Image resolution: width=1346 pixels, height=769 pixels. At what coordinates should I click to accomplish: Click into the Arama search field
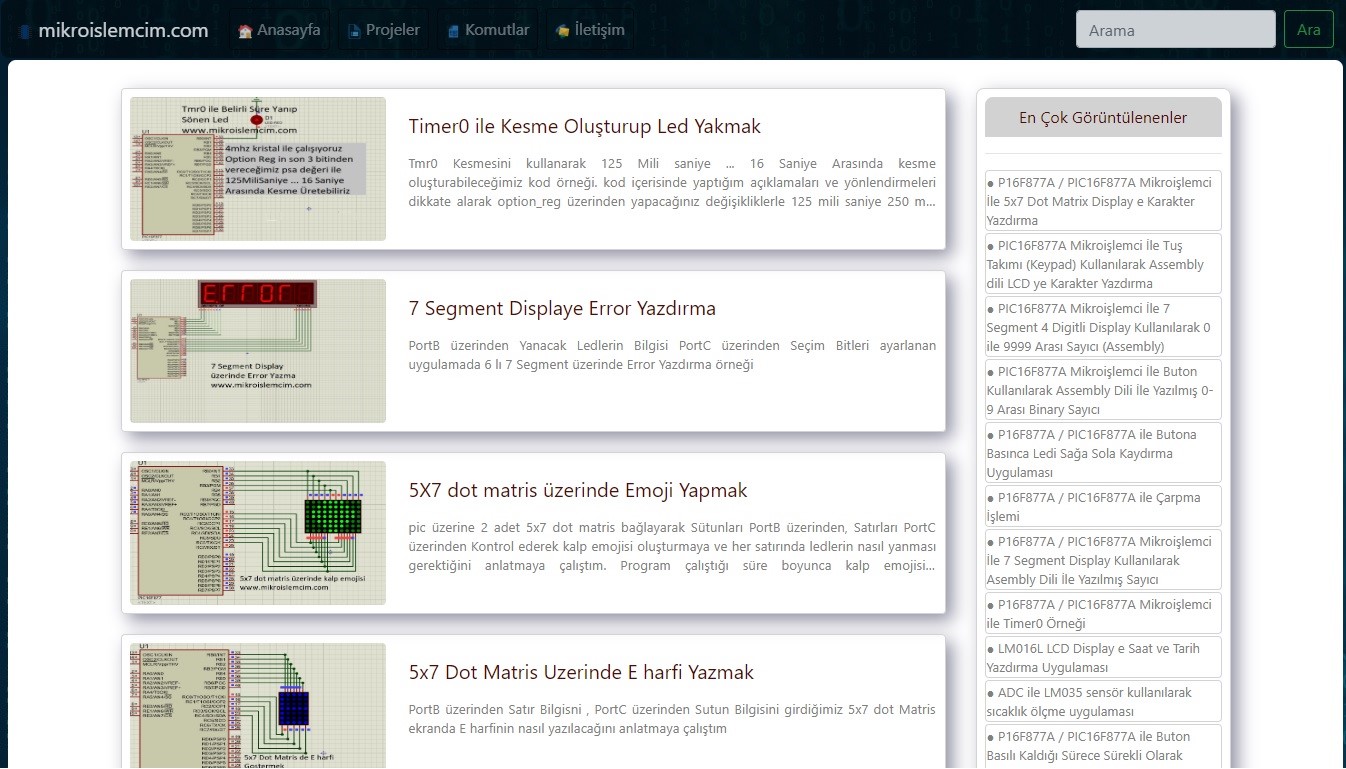[1175, 30]
